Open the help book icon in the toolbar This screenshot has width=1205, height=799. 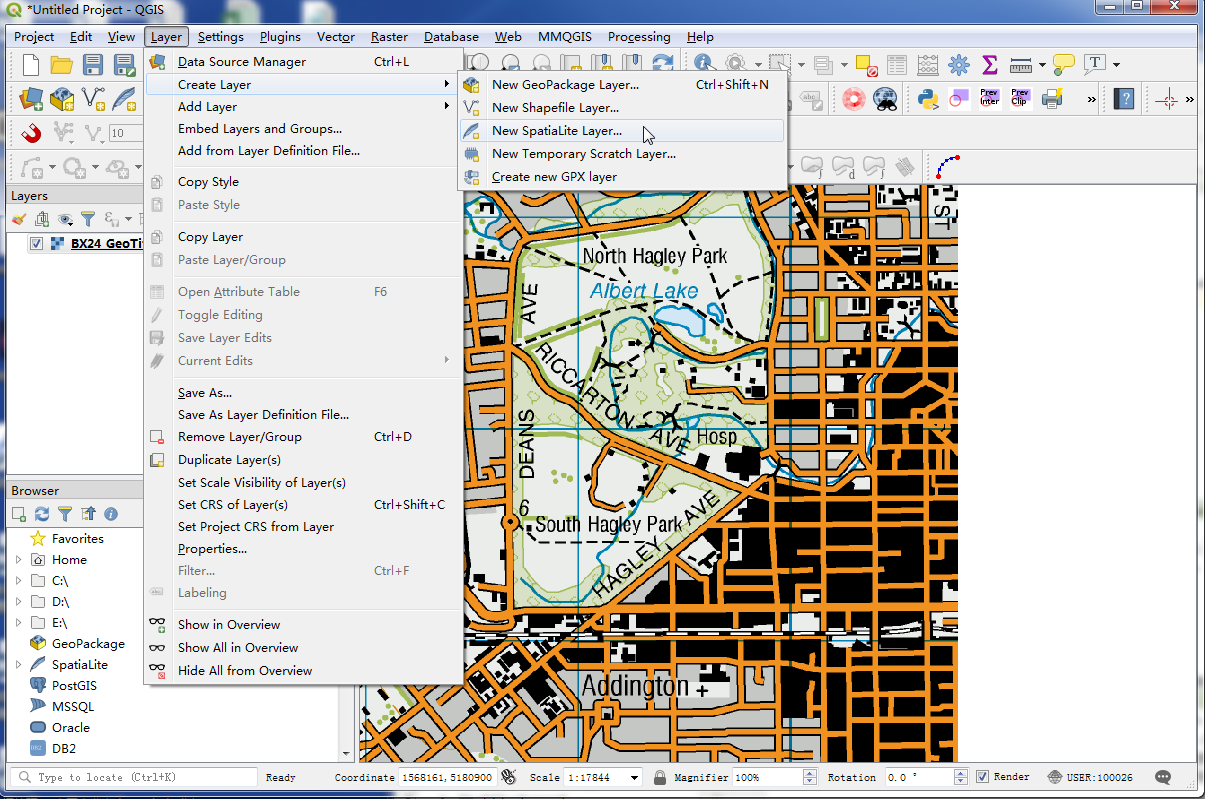tap(1125, 99)
